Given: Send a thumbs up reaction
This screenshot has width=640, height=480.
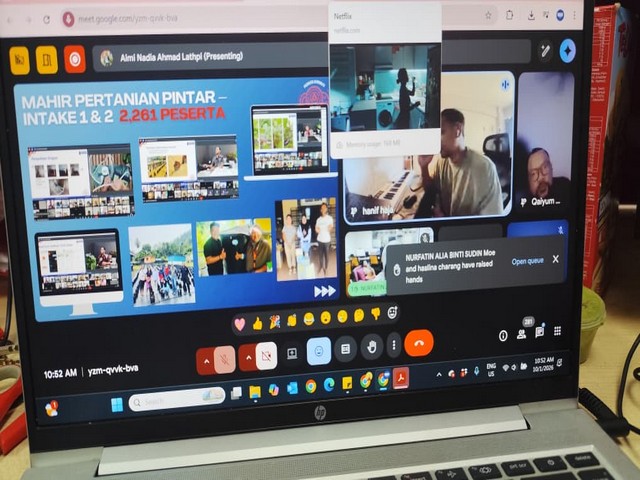Looking at the screenshot, I should click(x=257, y=323).
